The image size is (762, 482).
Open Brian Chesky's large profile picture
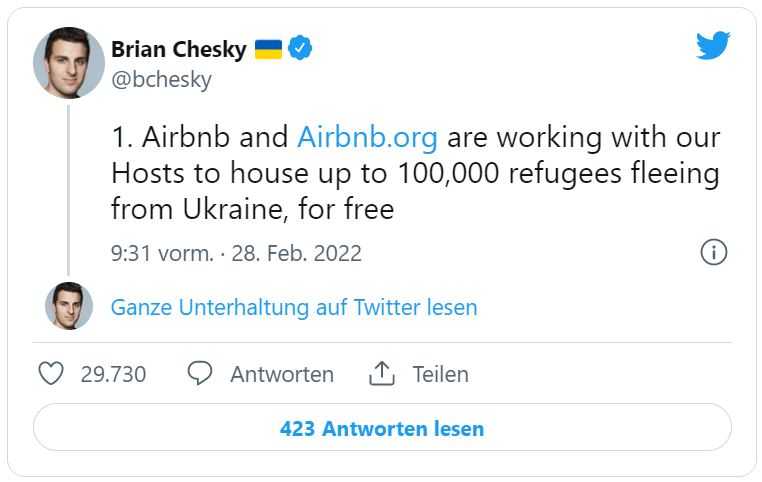pyautogui.click(x=69, y=63)
